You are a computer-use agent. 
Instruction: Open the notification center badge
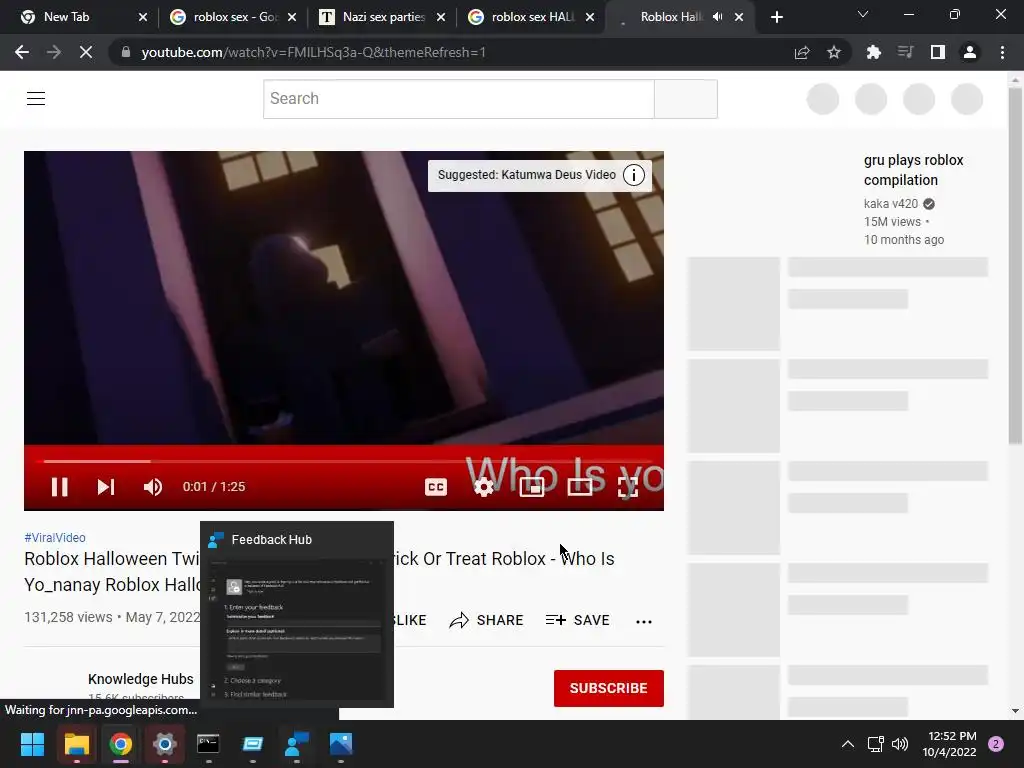[x=996, y=744]
